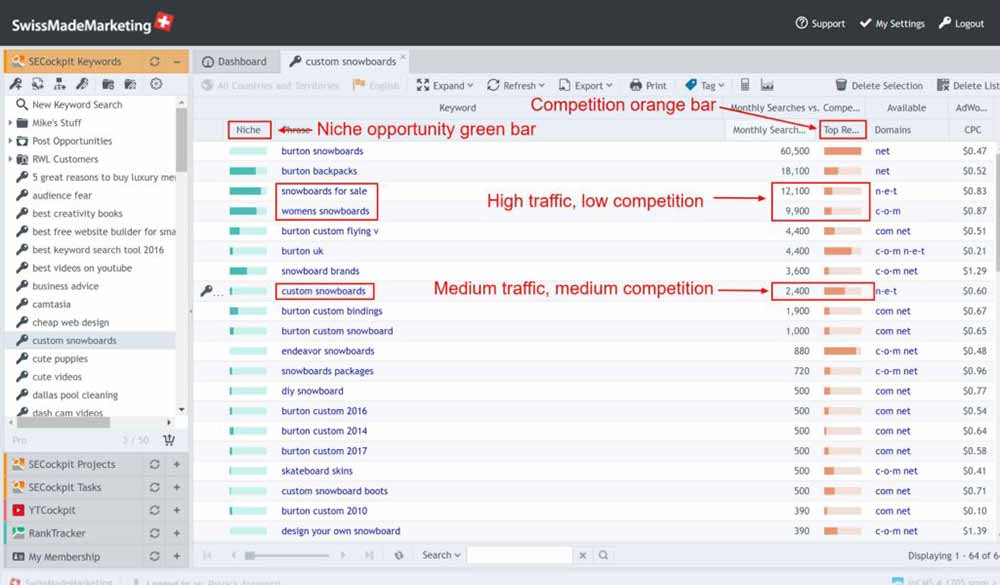Image resolution: width=1000 pixels, height=585 pixels.
Task: Click the footer search magnifier icon
Action: pyautogui.click(x=603, y=555)
